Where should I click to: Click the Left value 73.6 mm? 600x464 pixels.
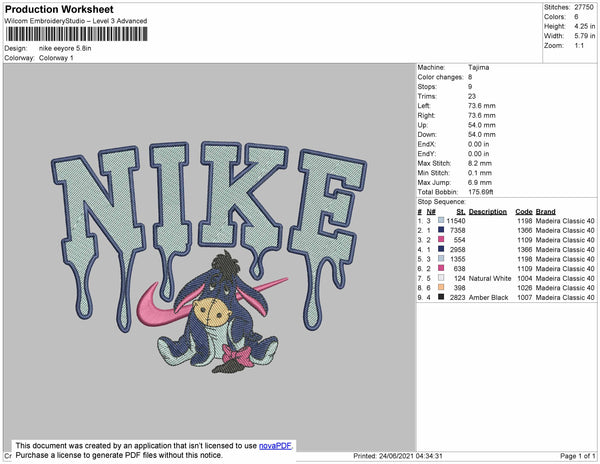click(481, 106)
